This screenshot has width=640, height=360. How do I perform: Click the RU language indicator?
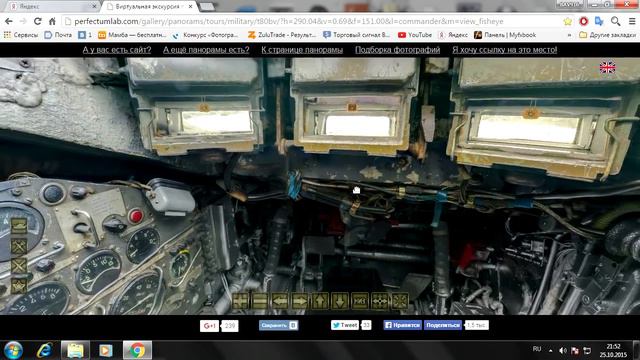pyautogui.click(x=537, y=349)
